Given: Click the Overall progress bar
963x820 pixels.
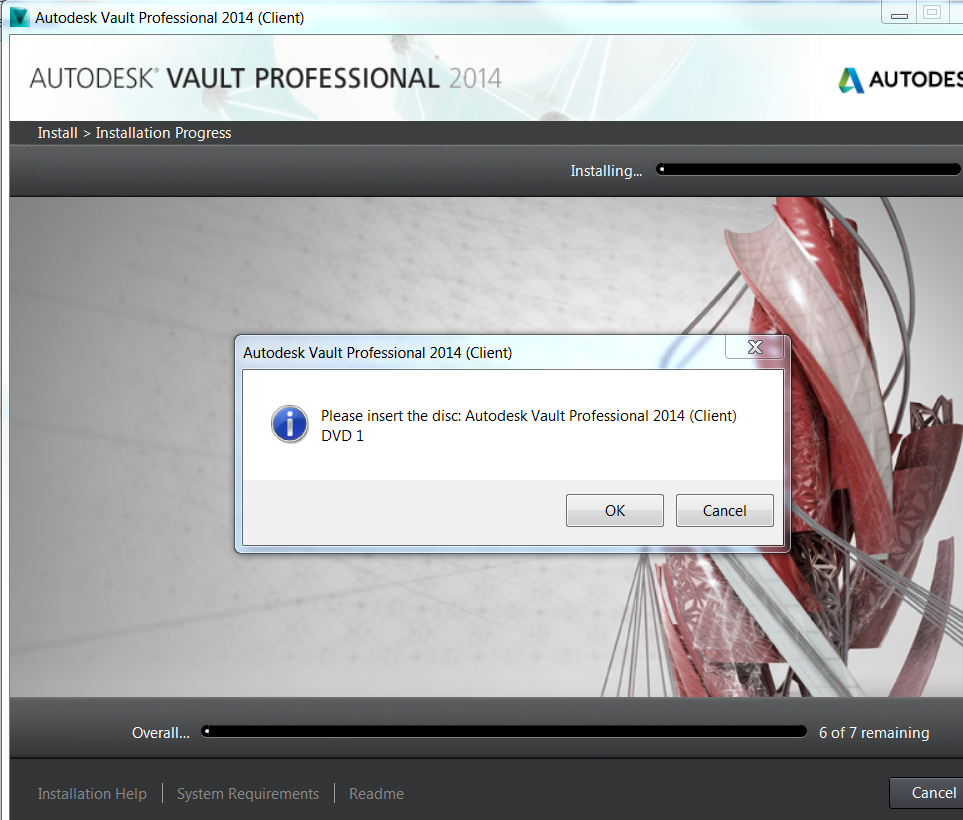Looking at the screenshot, I should 504,731.
